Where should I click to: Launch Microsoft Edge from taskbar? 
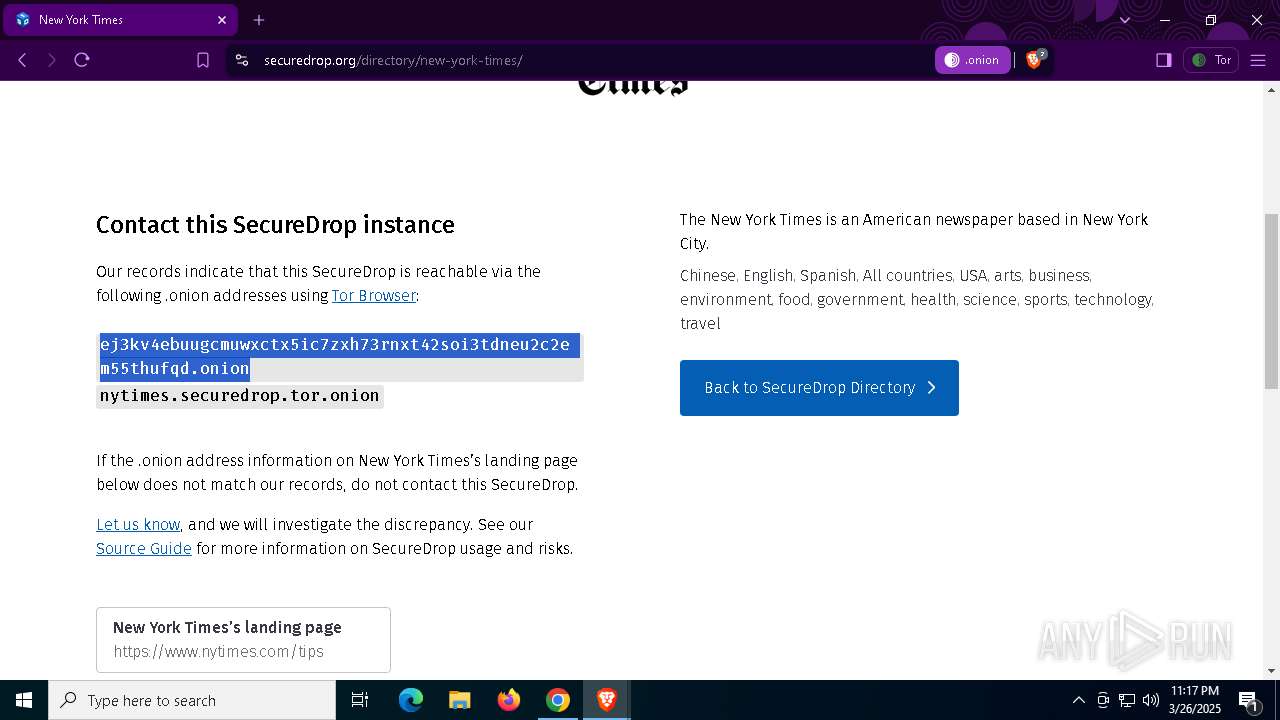point(411,700)
